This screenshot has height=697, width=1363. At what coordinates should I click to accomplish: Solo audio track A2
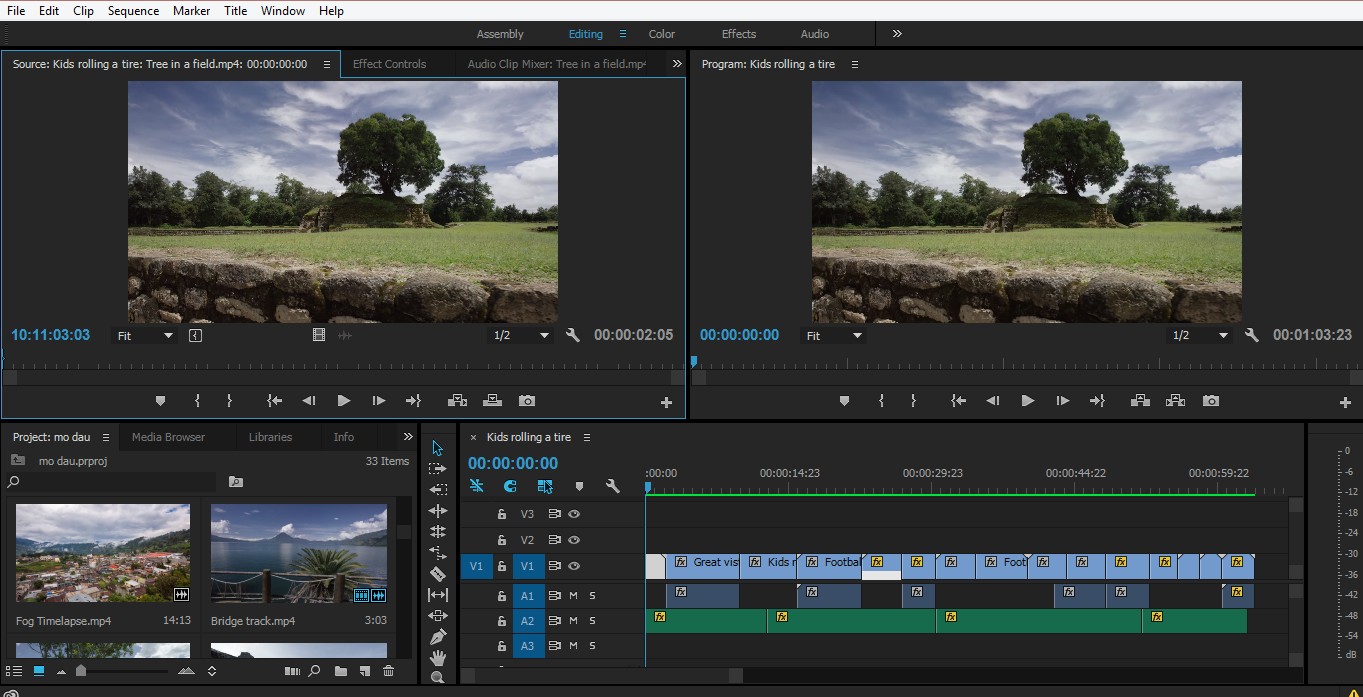(592, 621)
